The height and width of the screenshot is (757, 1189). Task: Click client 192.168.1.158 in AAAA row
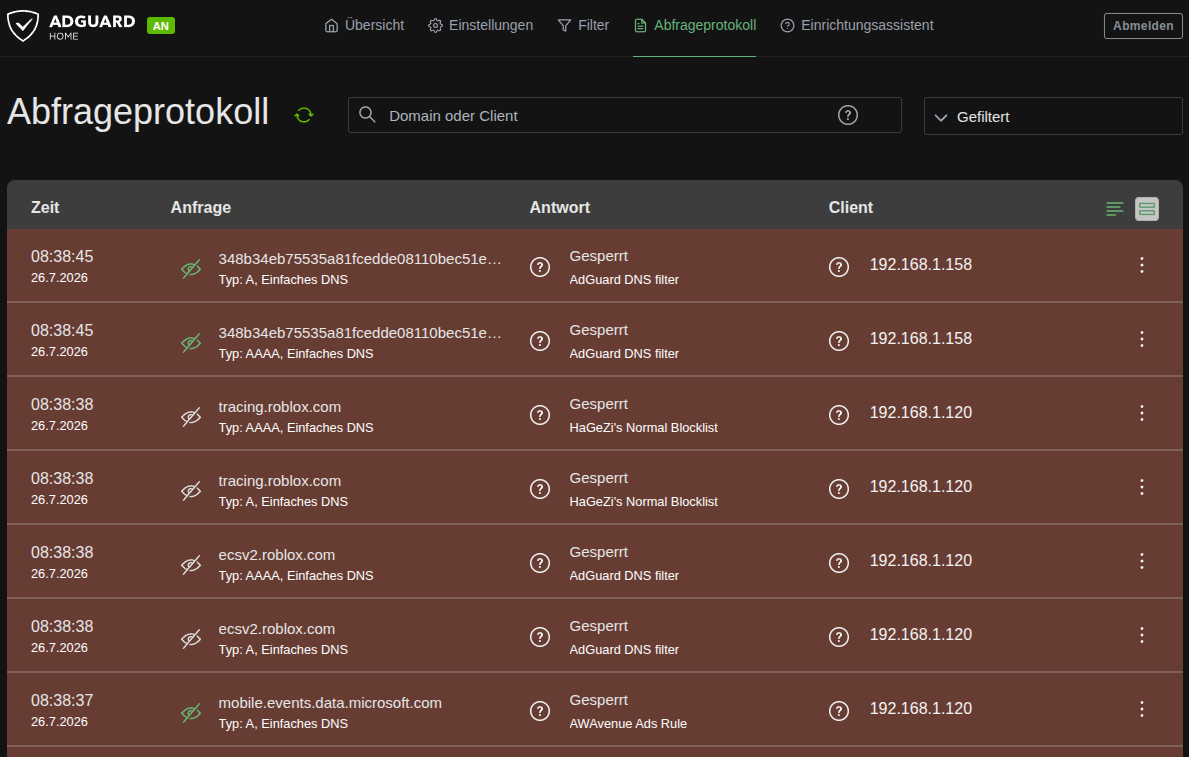click(x=921, y=338)
